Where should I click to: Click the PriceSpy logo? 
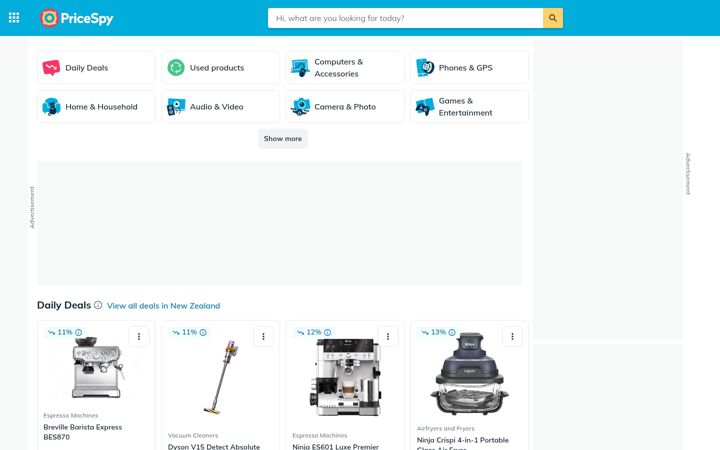click(x=77, y=18)
